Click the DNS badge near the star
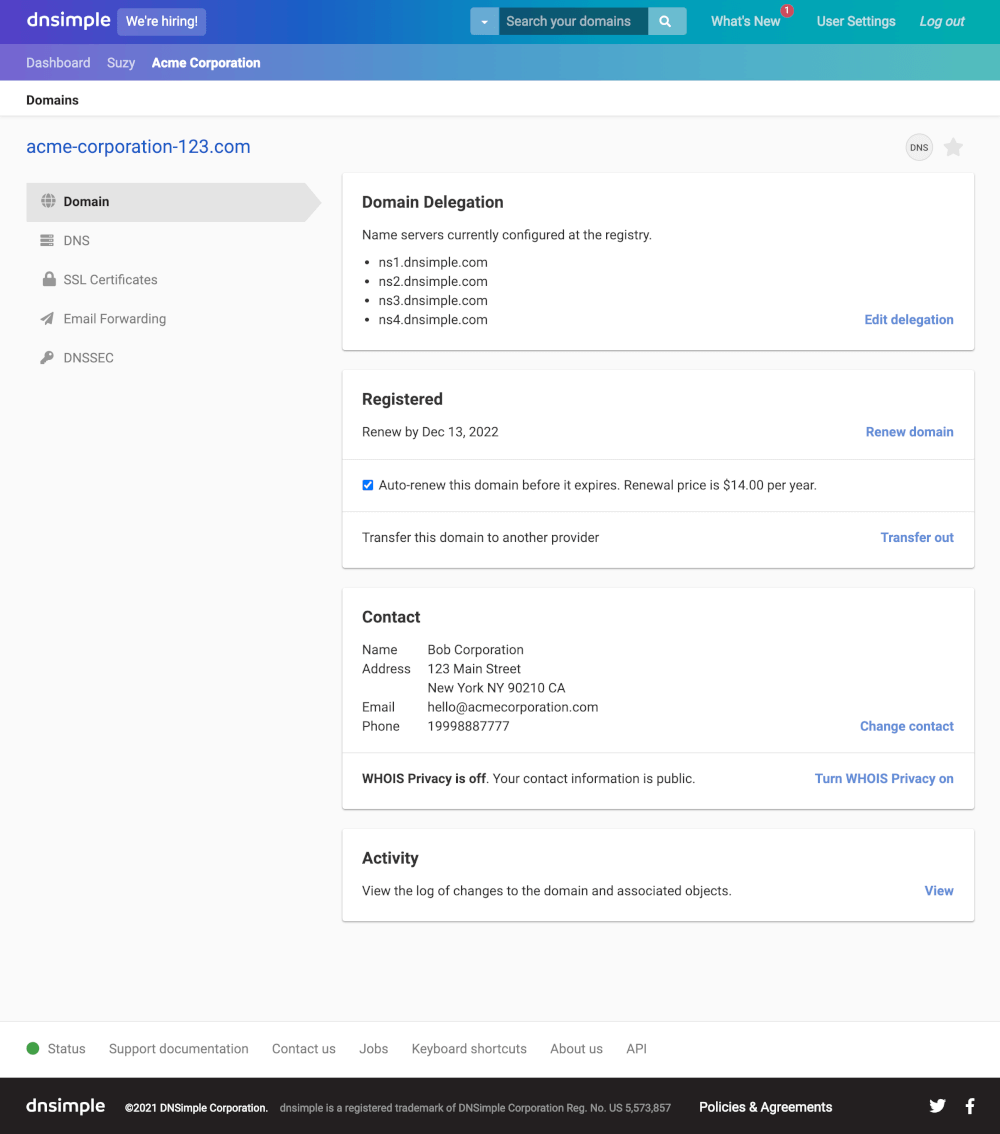Image resolution: width=1000 pixels, height=1134 pixels. [x=919, y=147]
